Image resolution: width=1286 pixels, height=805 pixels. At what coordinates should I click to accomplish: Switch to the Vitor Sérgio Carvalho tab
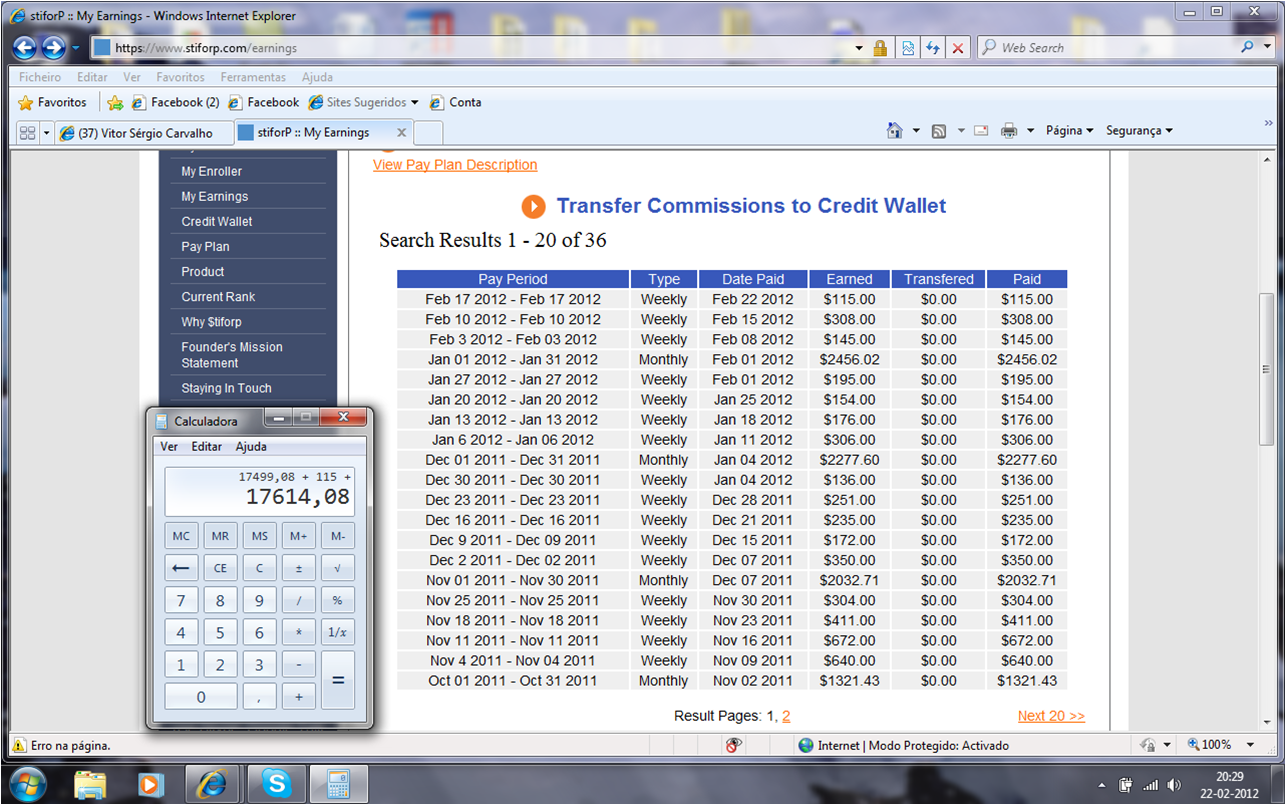pyautogui.click(x=144, y=132)
